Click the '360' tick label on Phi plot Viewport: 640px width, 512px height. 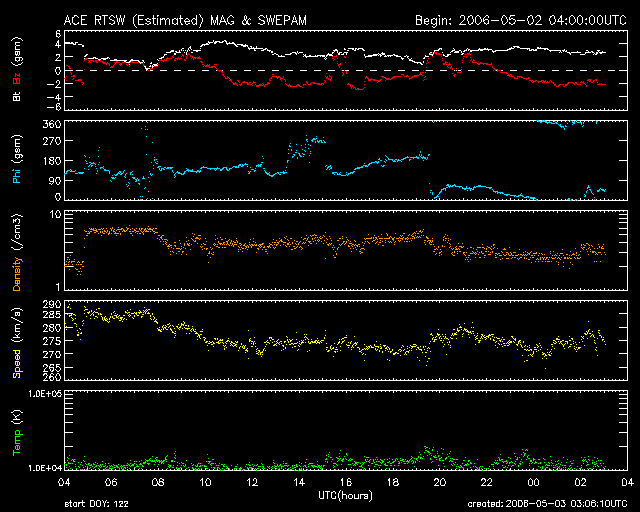pyautogui.click(x=51, y=124)
